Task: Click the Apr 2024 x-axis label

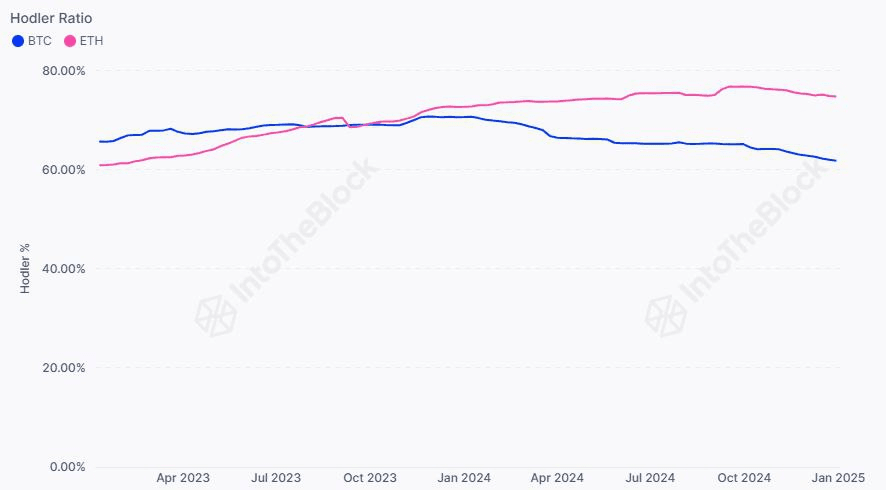Action: (x=557, y=478)
